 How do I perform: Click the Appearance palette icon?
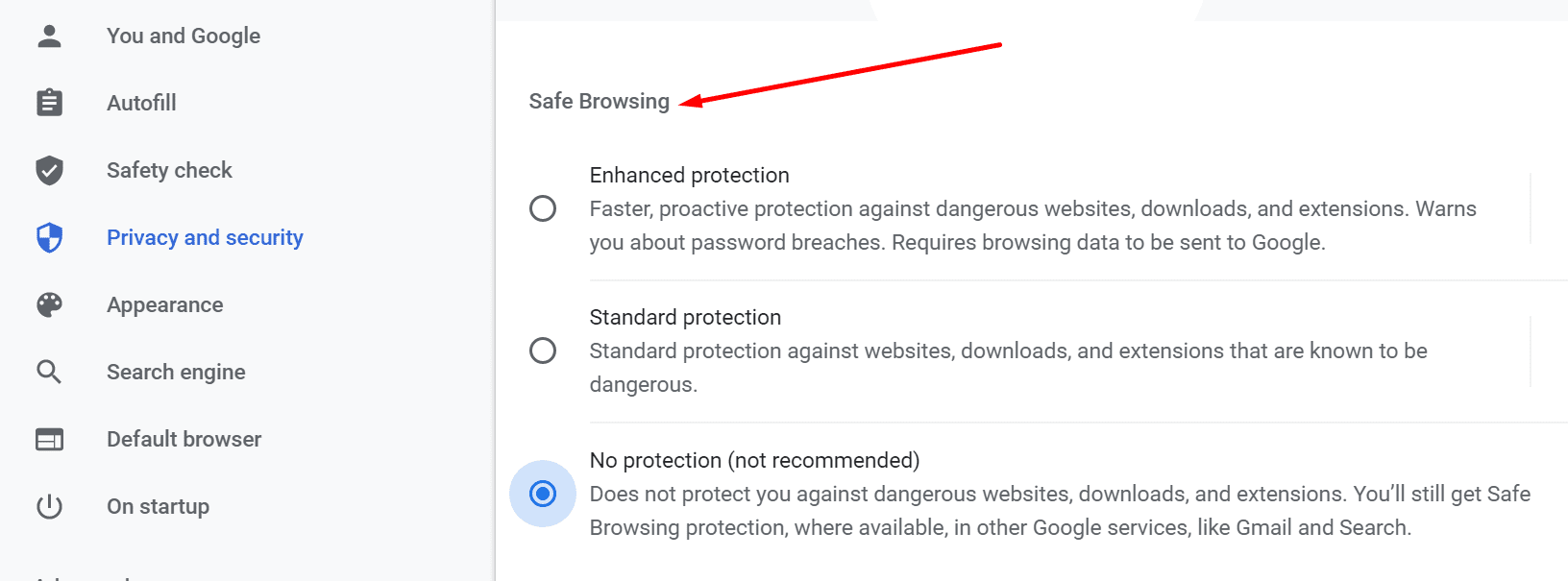pyautogui.click(x=49, y=304)
